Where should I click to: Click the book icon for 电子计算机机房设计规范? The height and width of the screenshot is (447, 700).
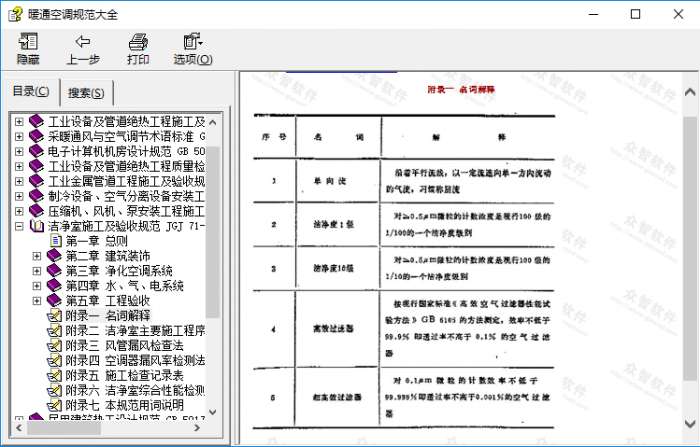pos(36,151)
